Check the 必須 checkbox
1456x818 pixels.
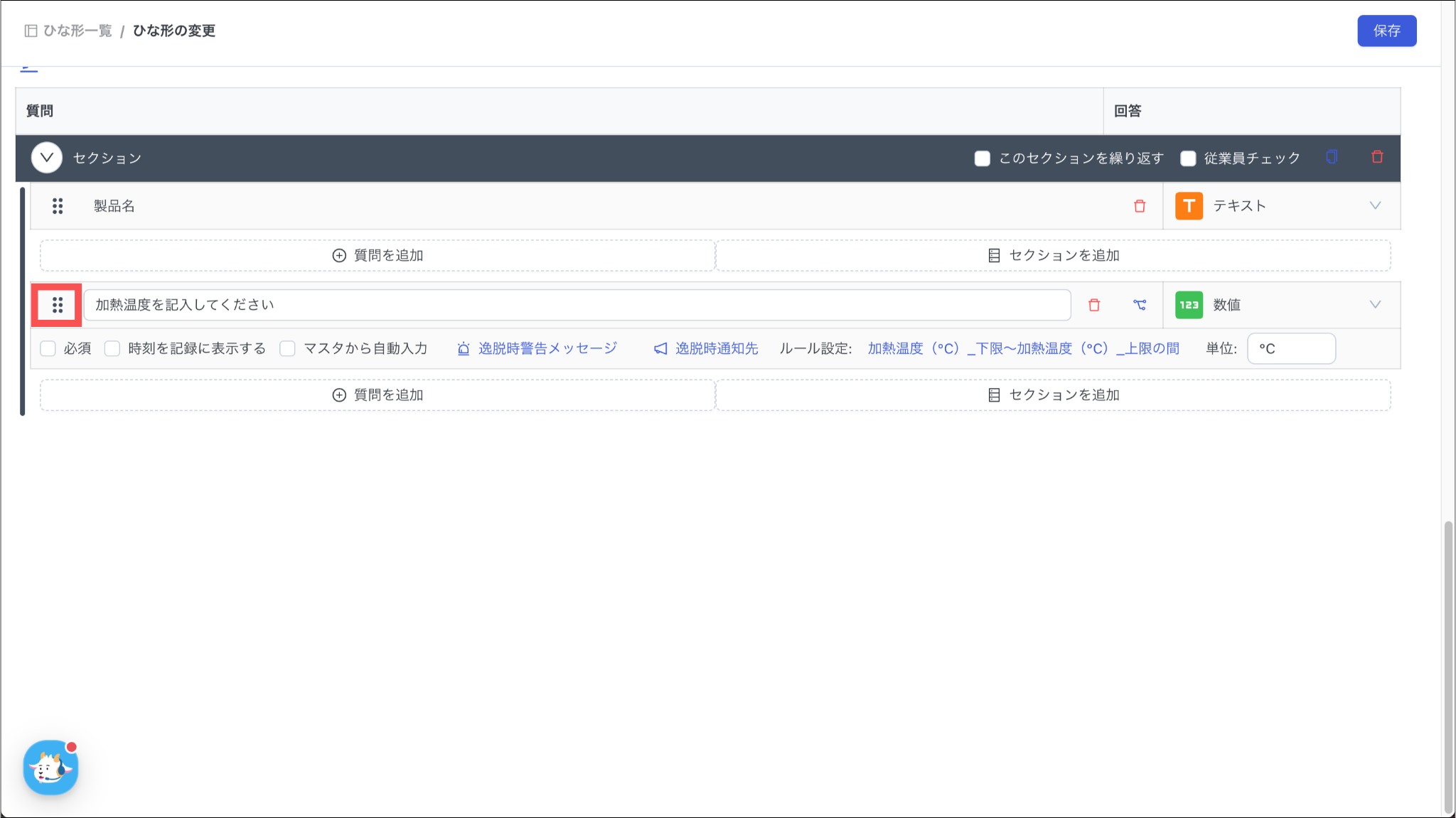[48, 348]
